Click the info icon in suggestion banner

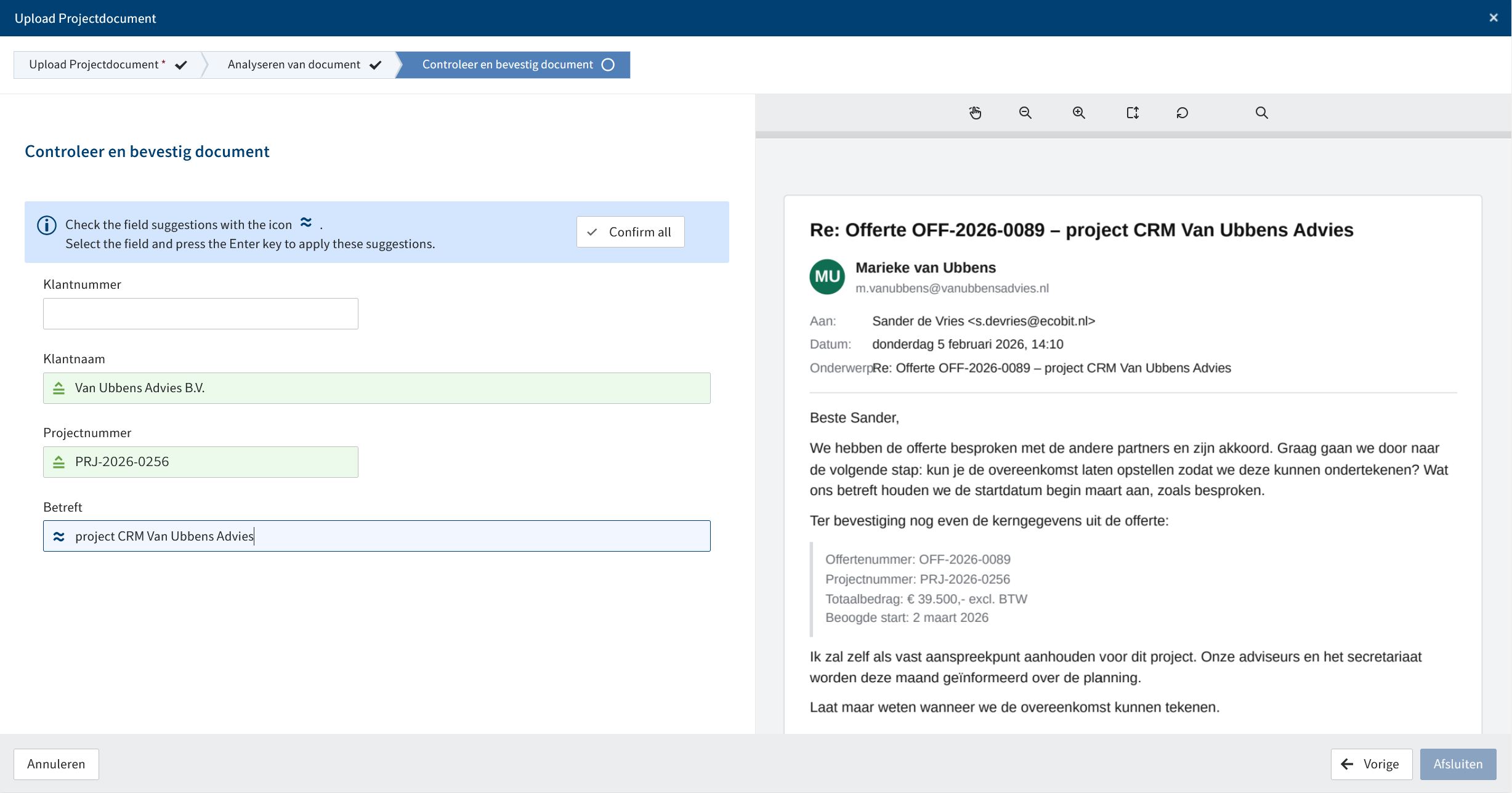(x=47, y=225)
